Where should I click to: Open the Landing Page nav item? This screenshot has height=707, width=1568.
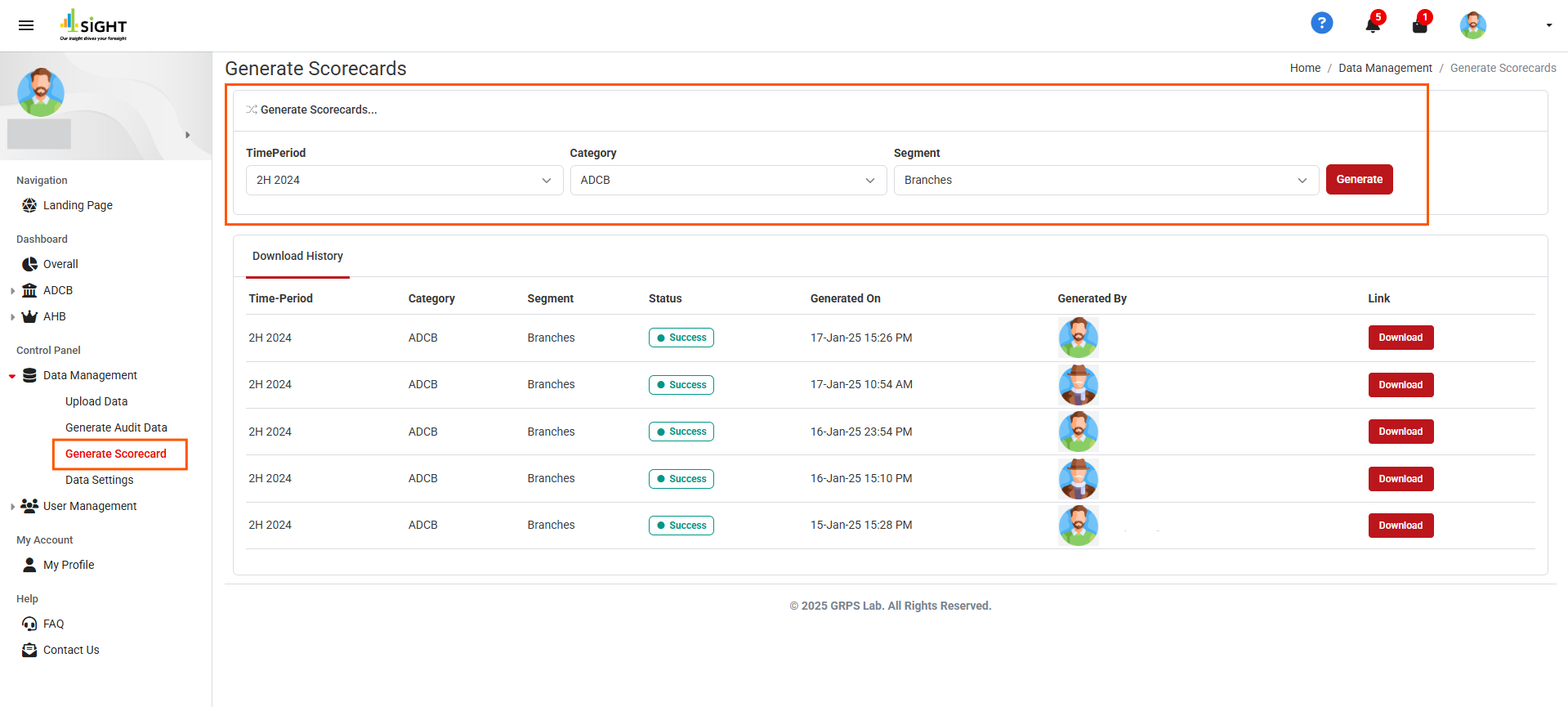[78, 205]
